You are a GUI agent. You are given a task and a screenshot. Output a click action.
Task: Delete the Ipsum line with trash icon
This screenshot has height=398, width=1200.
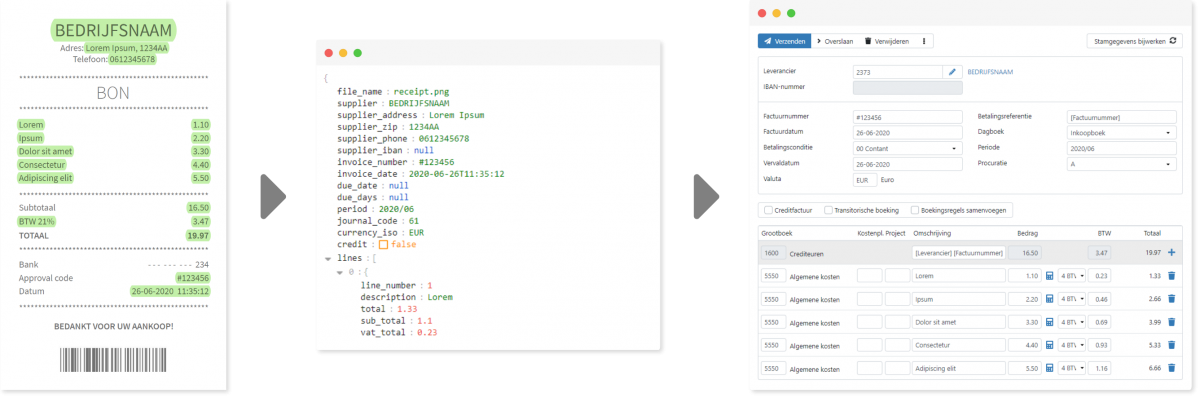[x=1171, y=299]
